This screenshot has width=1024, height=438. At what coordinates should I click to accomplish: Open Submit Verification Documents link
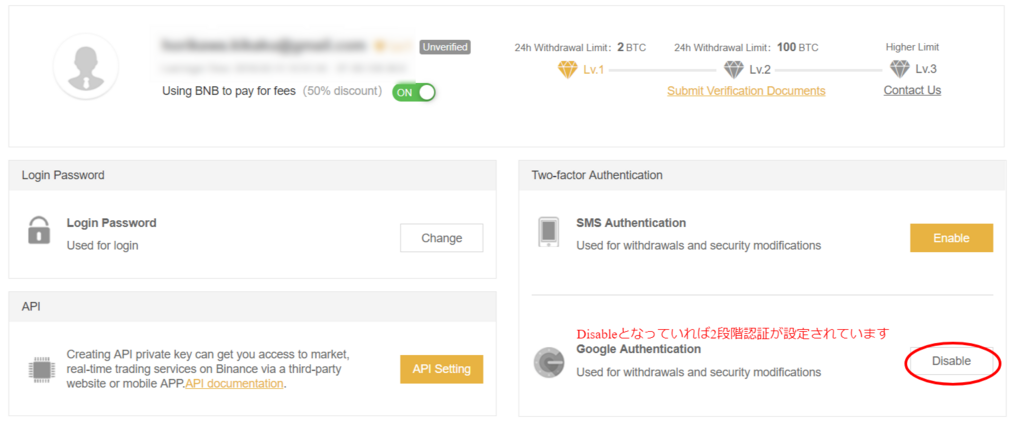746,91
